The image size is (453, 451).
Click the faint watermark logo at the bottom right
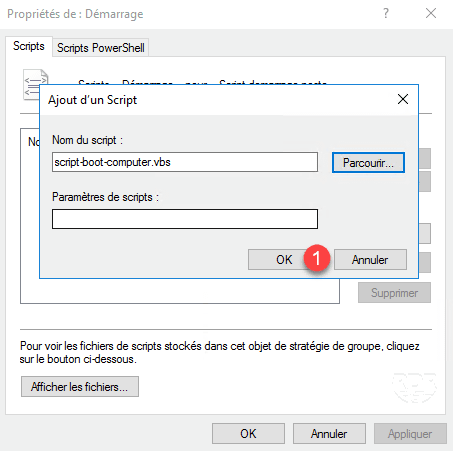pyautogui.click(x=414, y=387)
